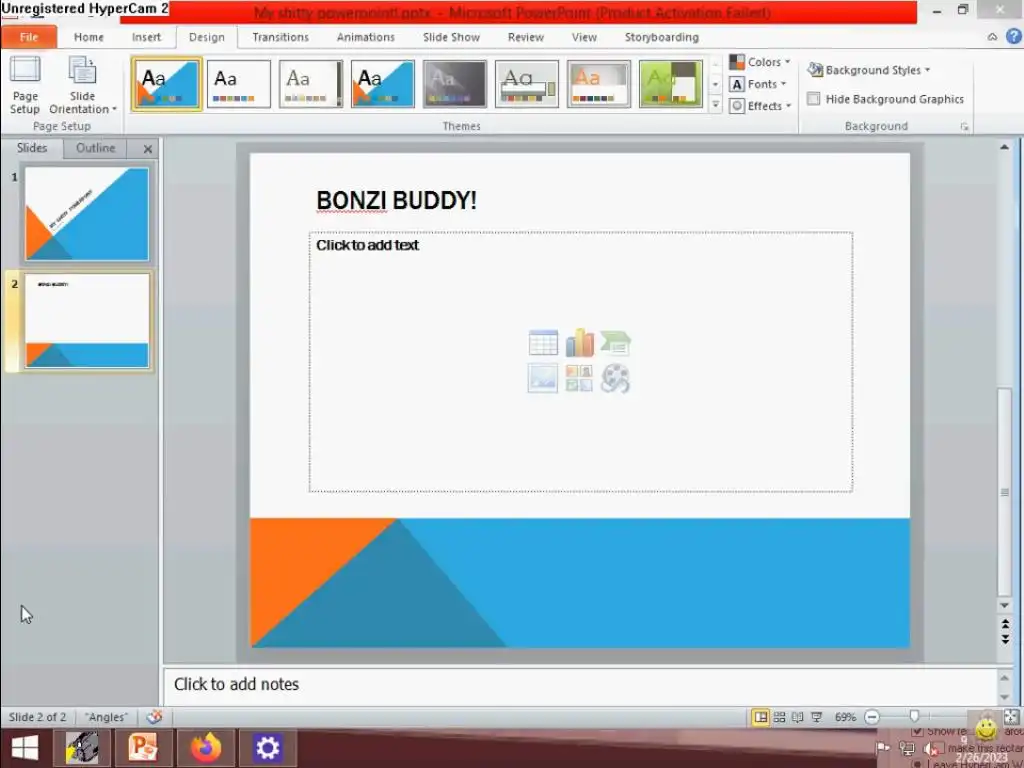
Task: Switch to Normal view icon
Action: pos(761,717)
